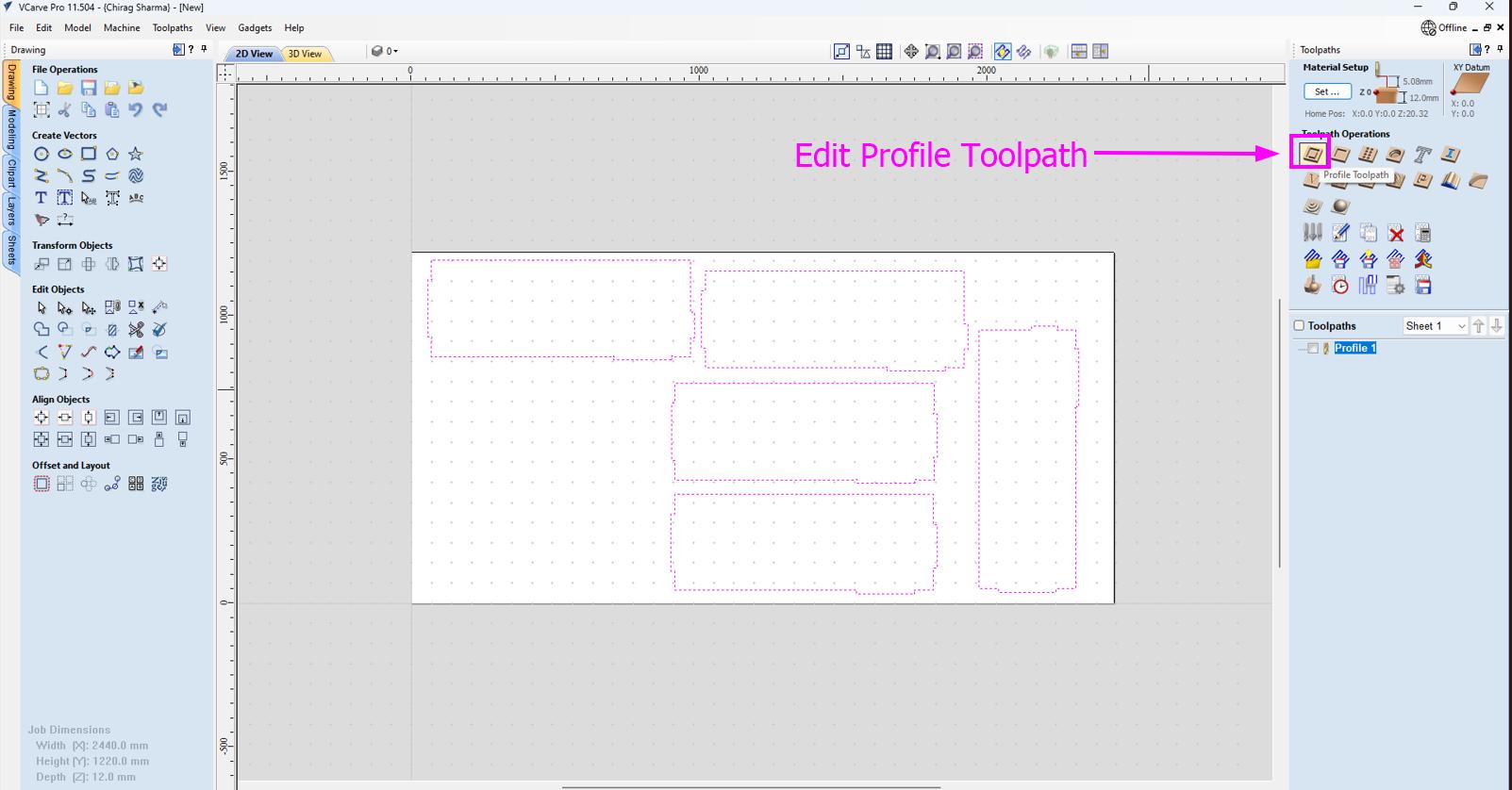Expand the layer dropdown showing 0
This screenshot has width=1512, height=790.
click(385, 52)
